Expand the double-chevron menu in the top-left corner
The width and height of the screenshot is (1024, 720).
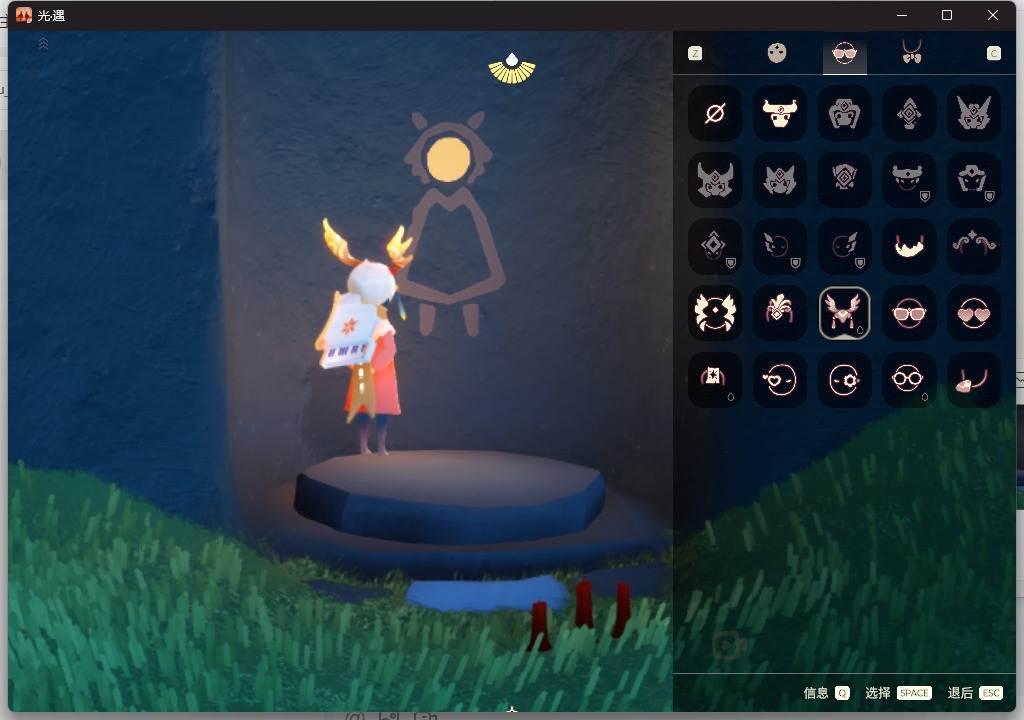[x=43, y=44]
